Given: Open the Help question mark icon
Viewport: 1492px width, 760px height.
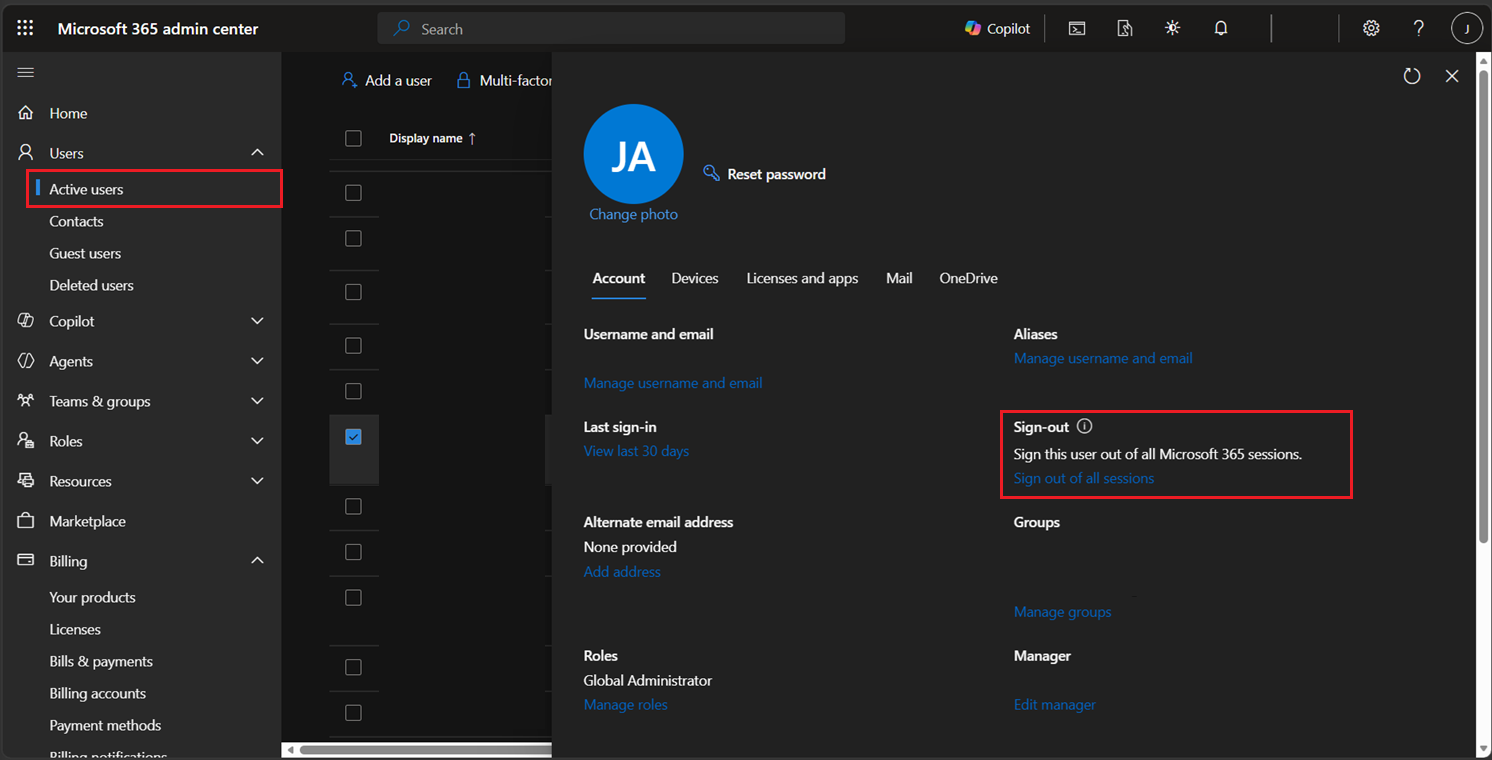Looking at the screenshot, I should coord(1419,29).
